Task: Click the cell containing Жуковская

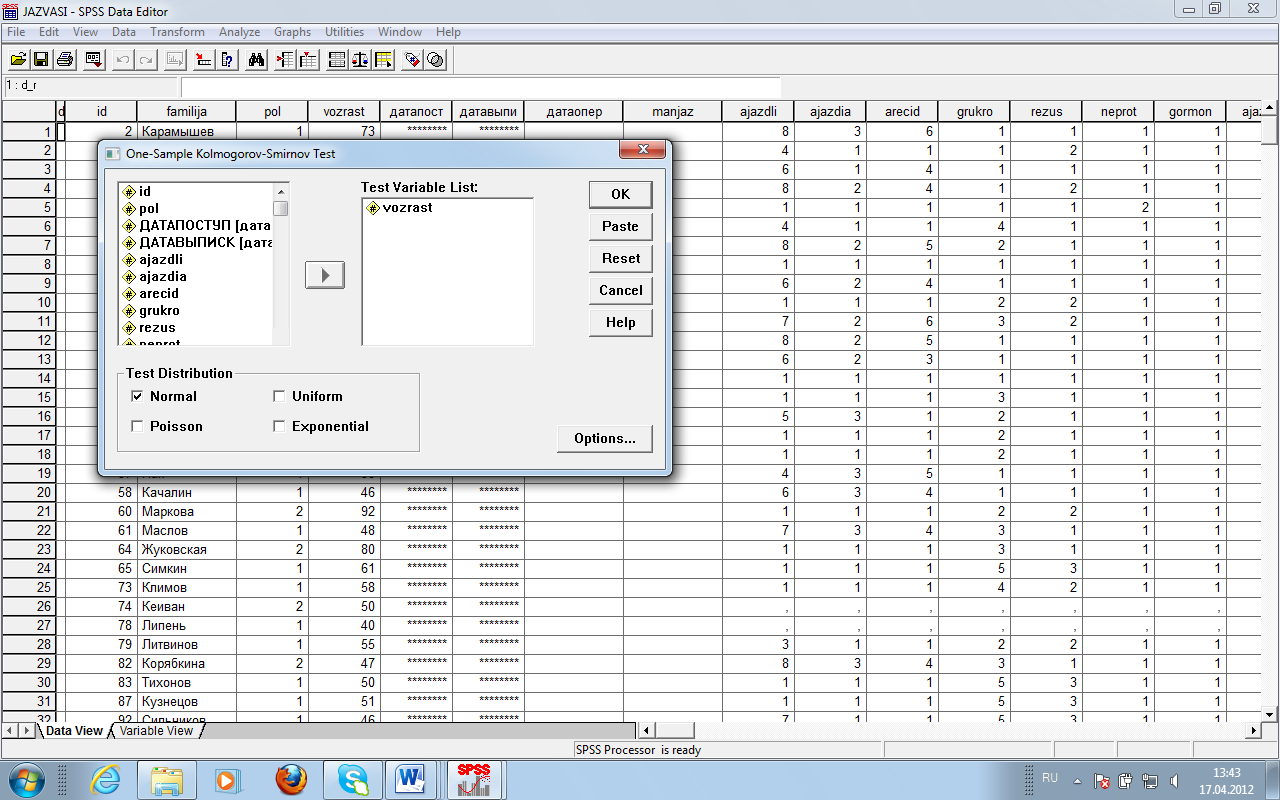Action: click(x=186, y=549)
